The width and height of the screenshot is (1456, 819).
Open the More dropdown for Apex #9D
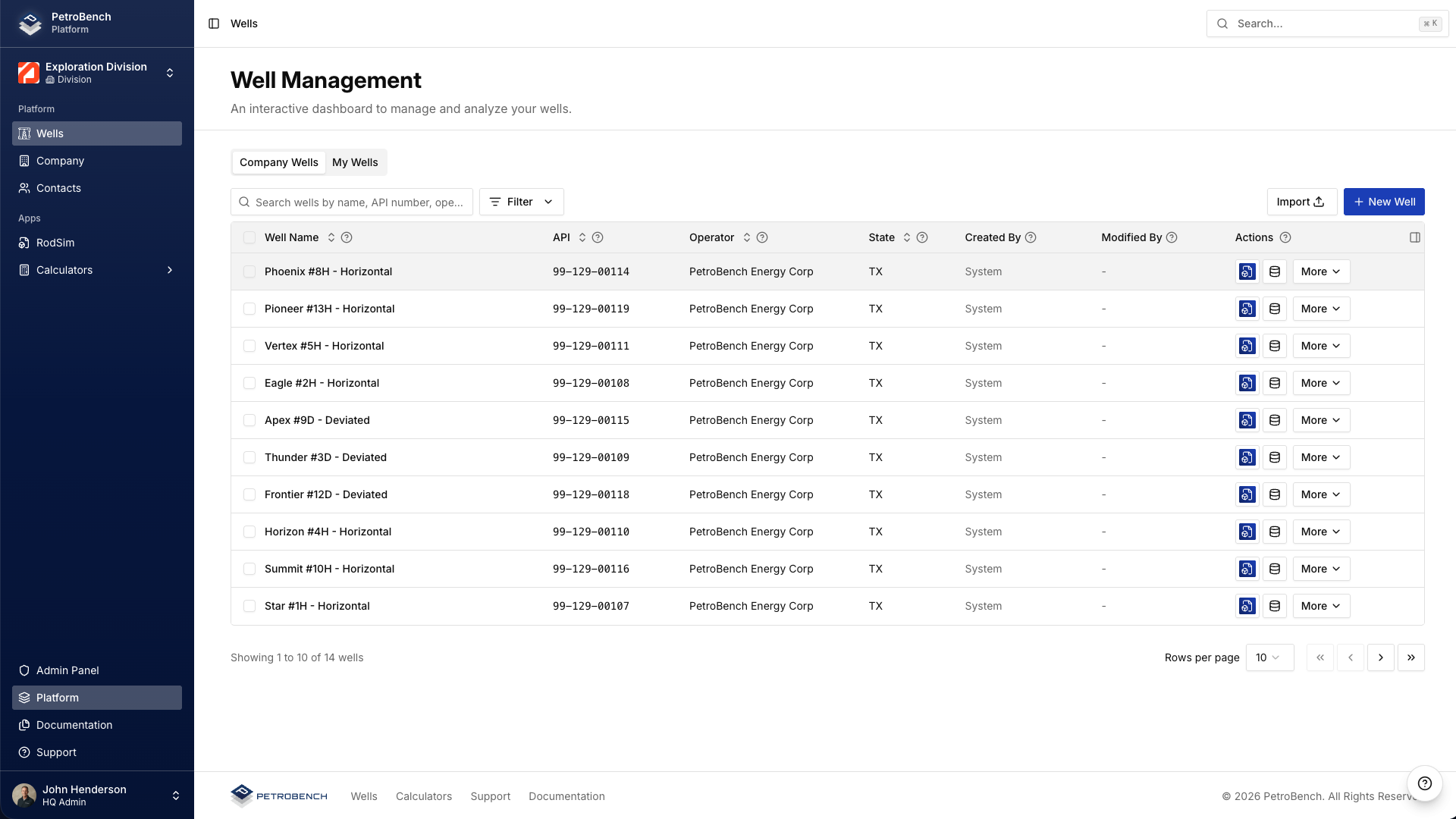click(x=1320, y=420)
